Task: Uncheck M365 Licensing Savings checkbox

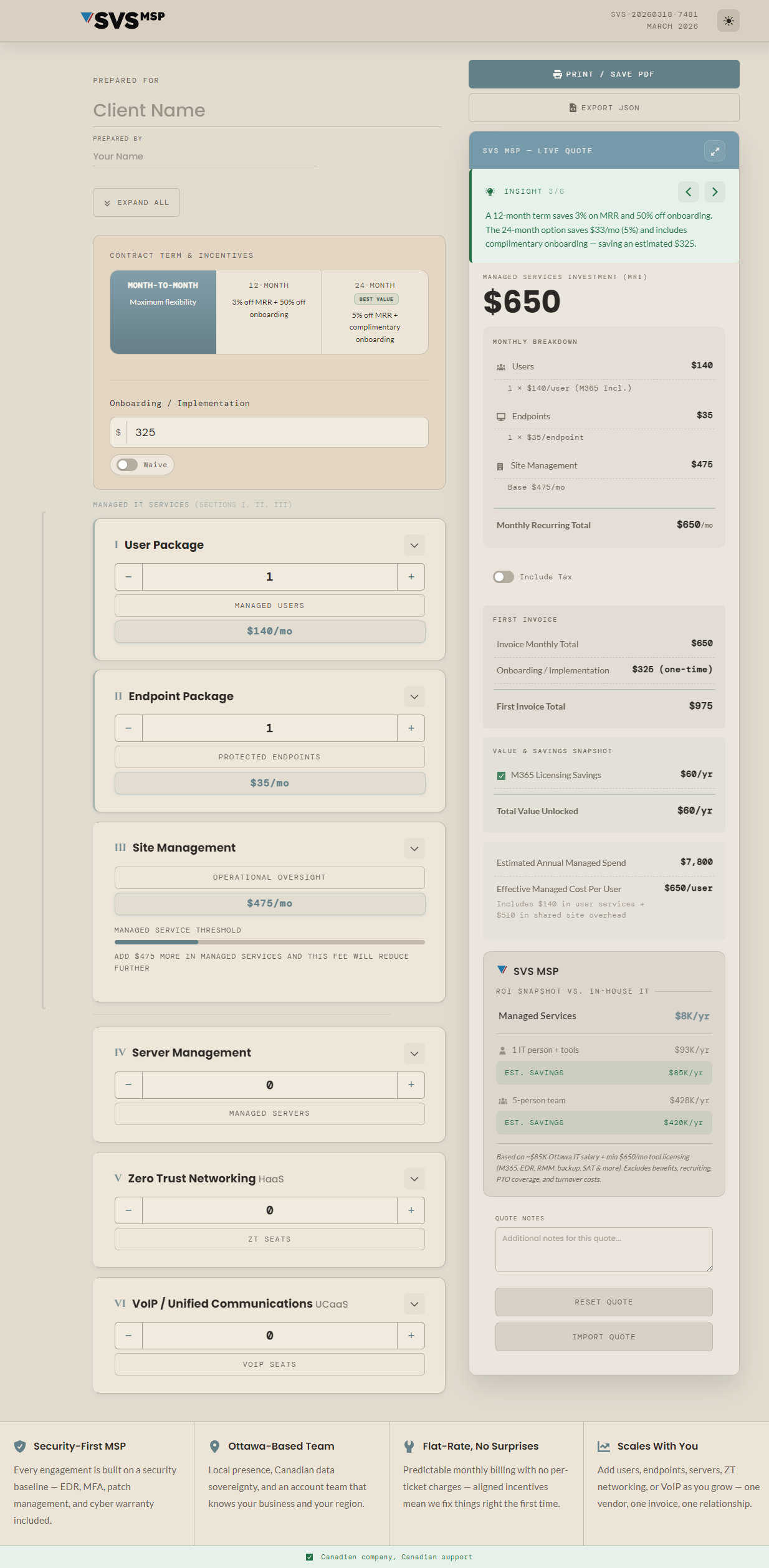Action: (x=501, y=776)
